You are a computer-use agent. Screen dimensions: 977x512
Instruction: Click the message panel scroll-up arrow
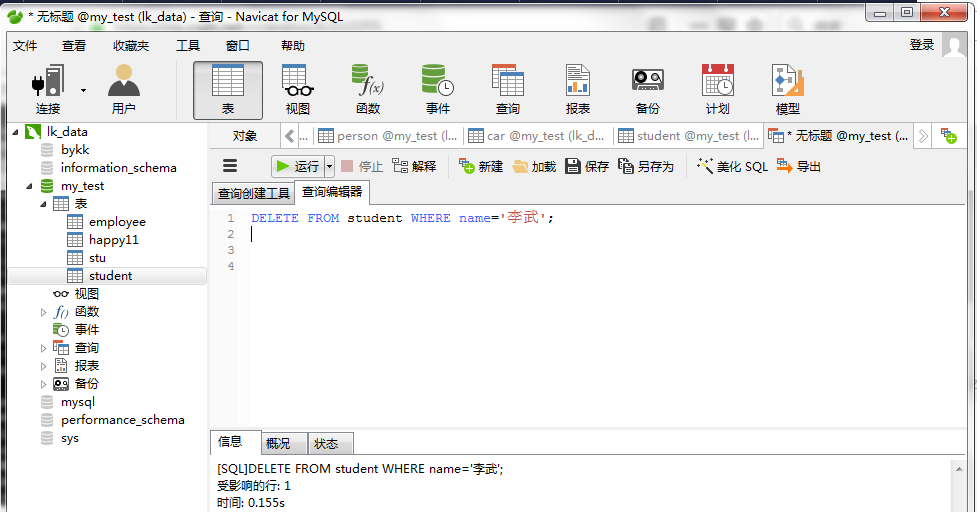tap(959, 469)
